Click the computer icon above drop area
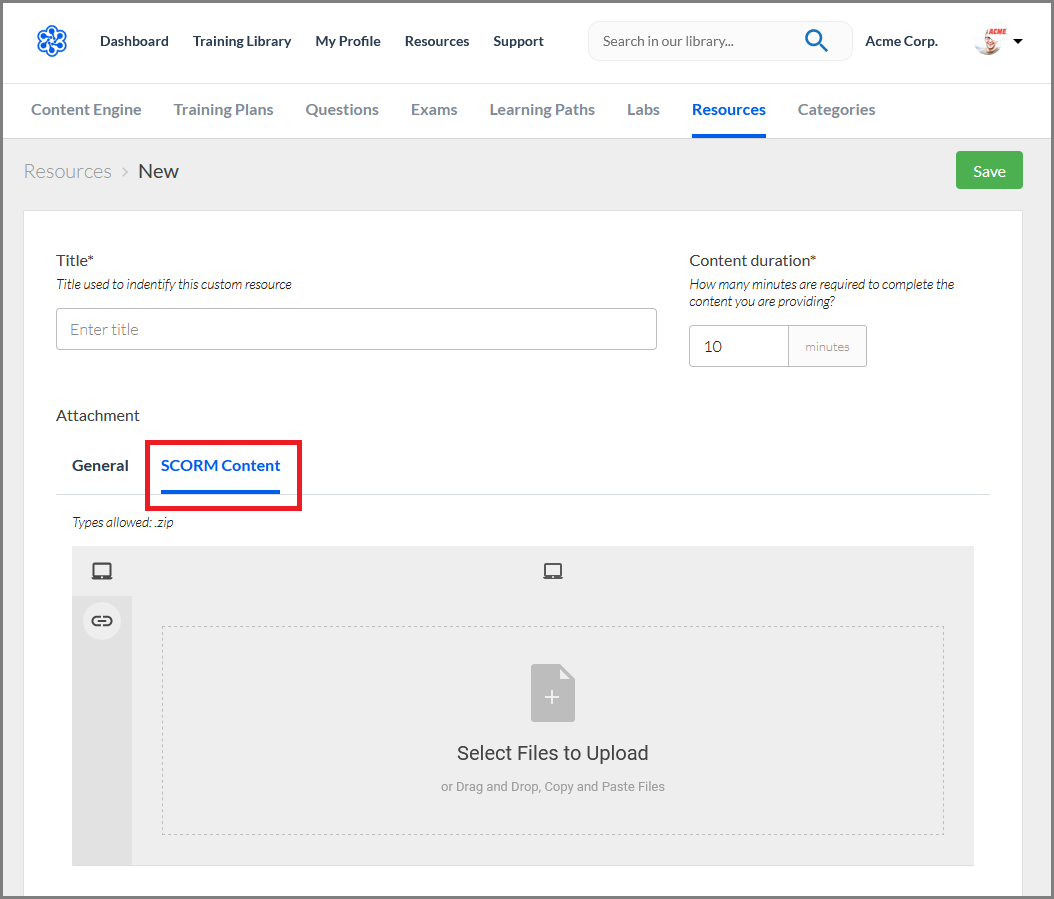 [553, 571]
